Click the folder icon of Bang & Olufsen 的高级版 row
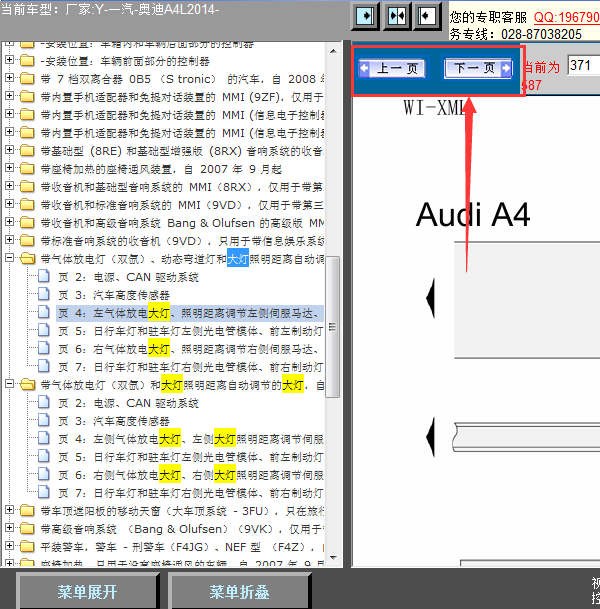Viewport: 600px width, 609px height. tap(27, 222)
